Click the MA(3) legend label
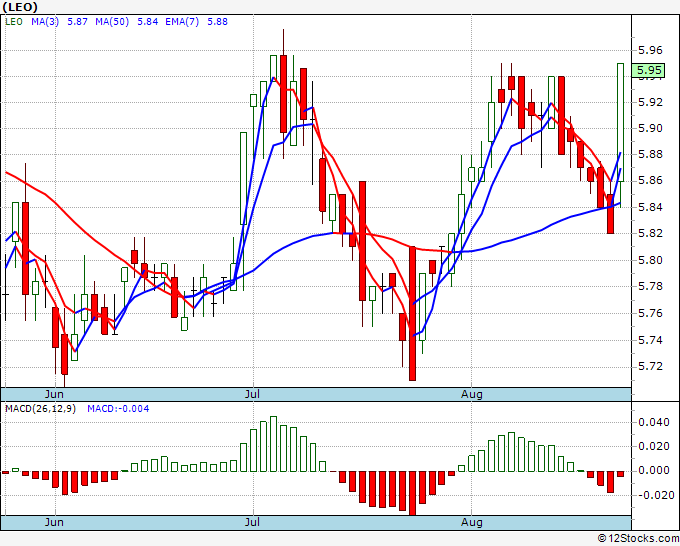Image resolution: width=680 pixels, height=546 pixels. point(45,22)
